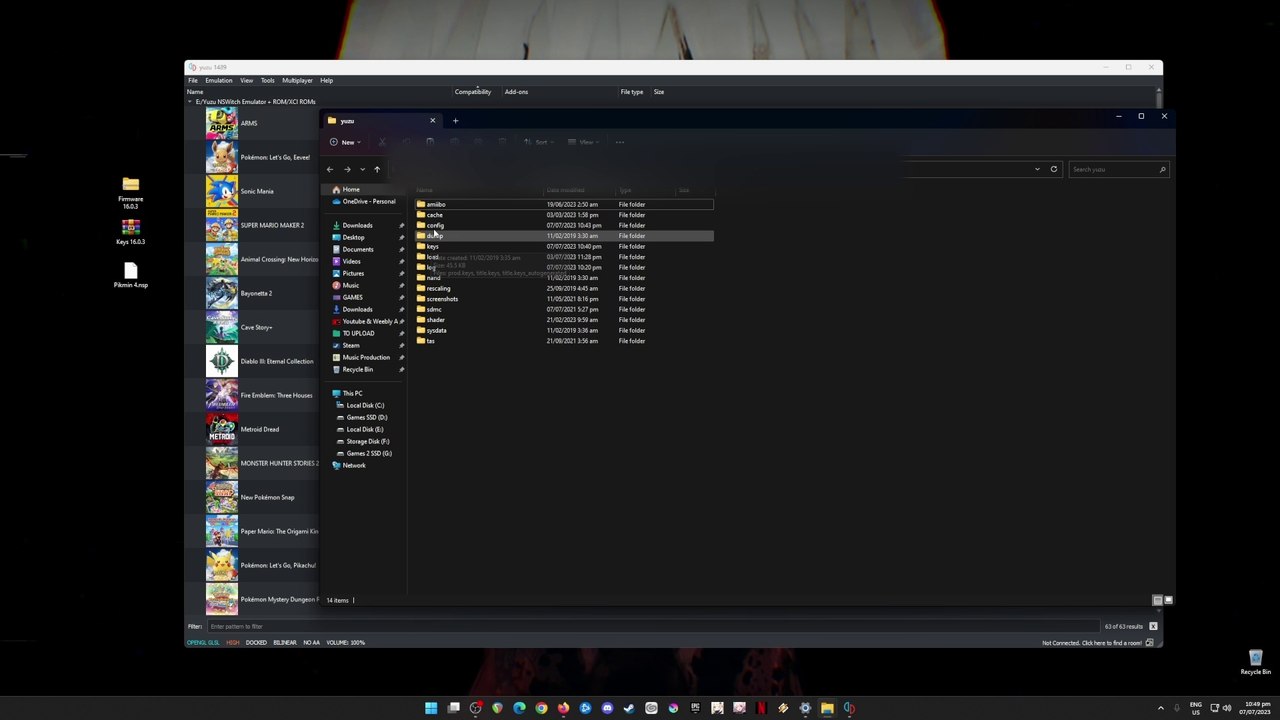The height and width of the screenshot is (720, 1280).
Task: Open the recent locations chevron
Action: [x=362, y=169]
